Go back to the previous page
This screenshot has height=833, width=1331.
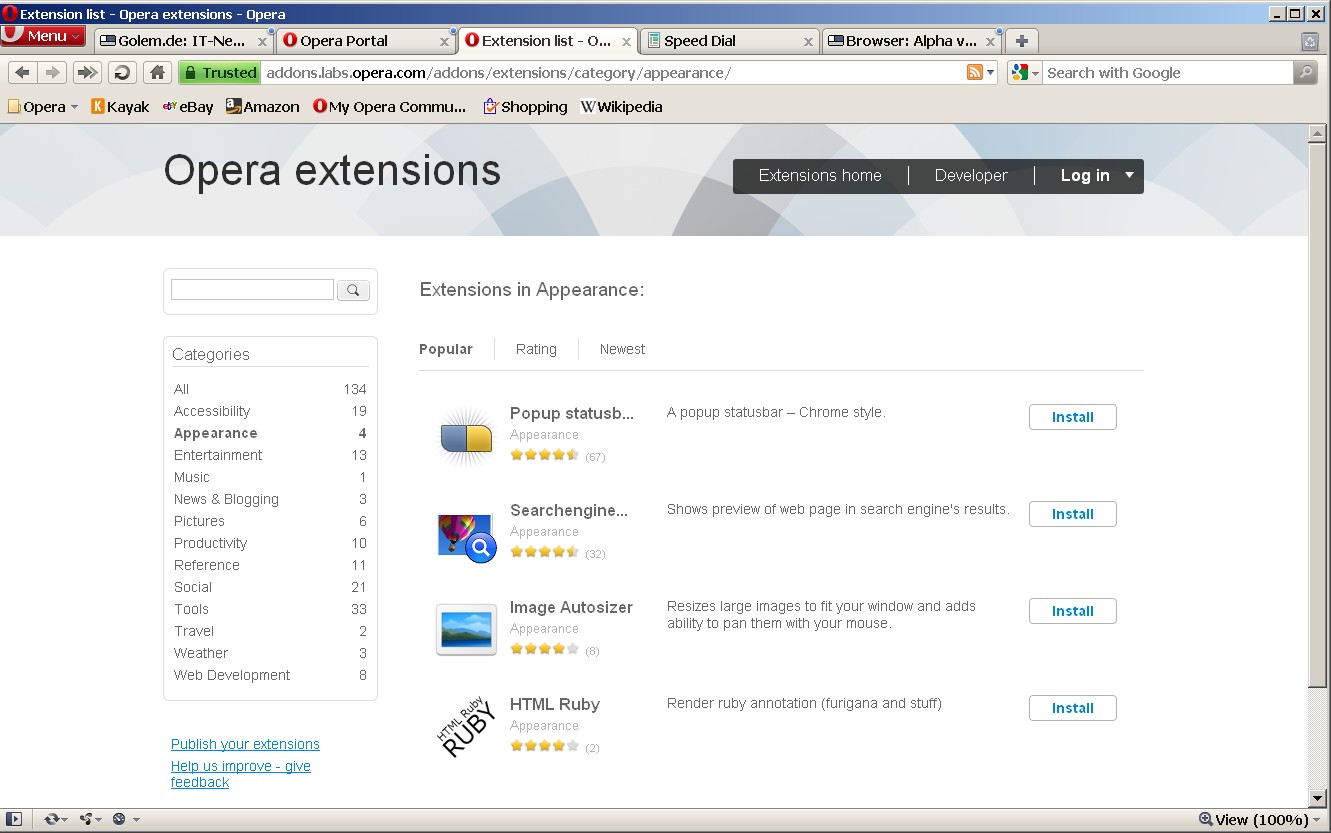pyautogui.click(x=22, y=72)
